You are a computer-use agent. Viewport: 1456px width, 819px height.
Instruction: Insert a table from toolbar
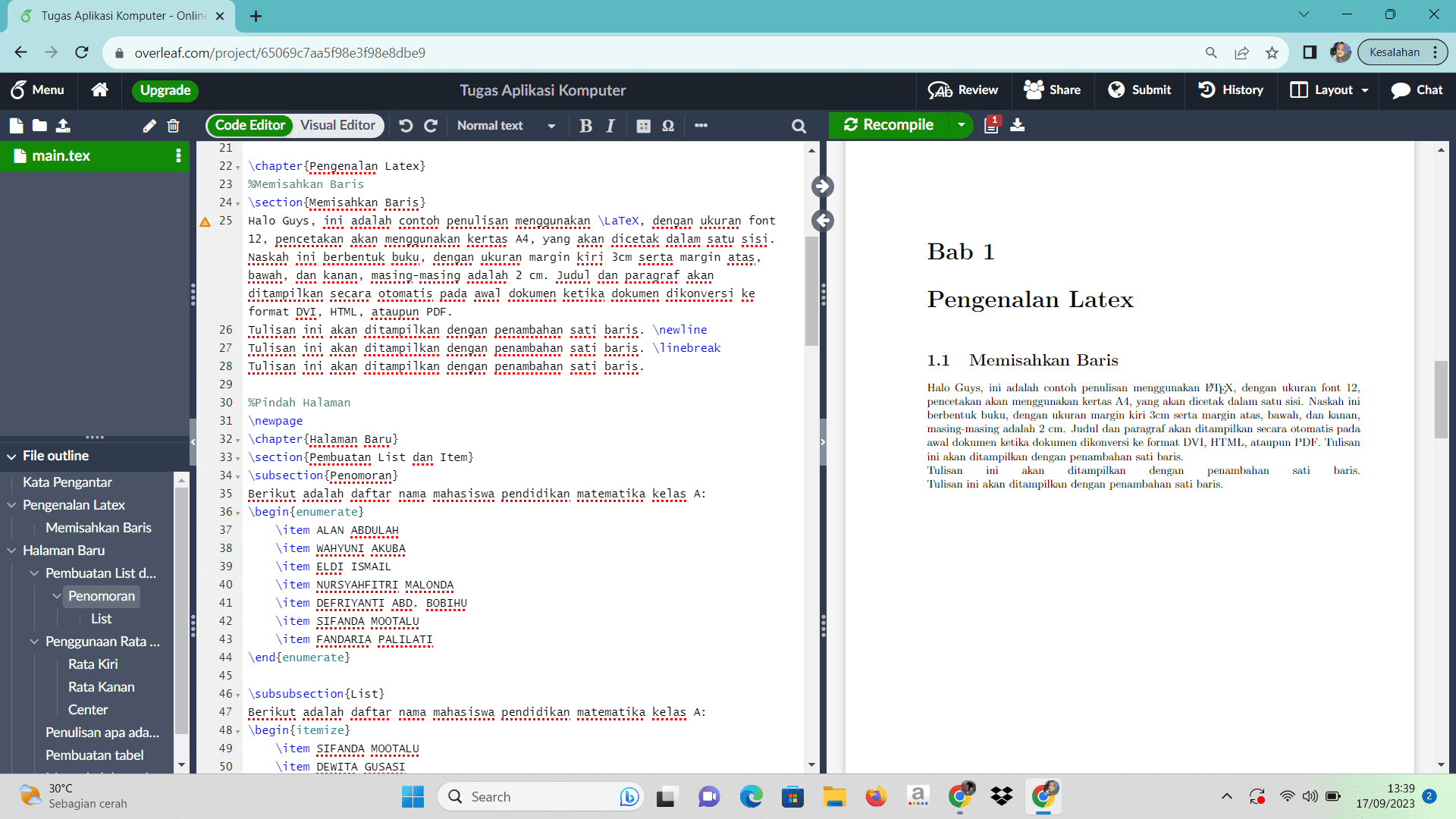[643, 126]
